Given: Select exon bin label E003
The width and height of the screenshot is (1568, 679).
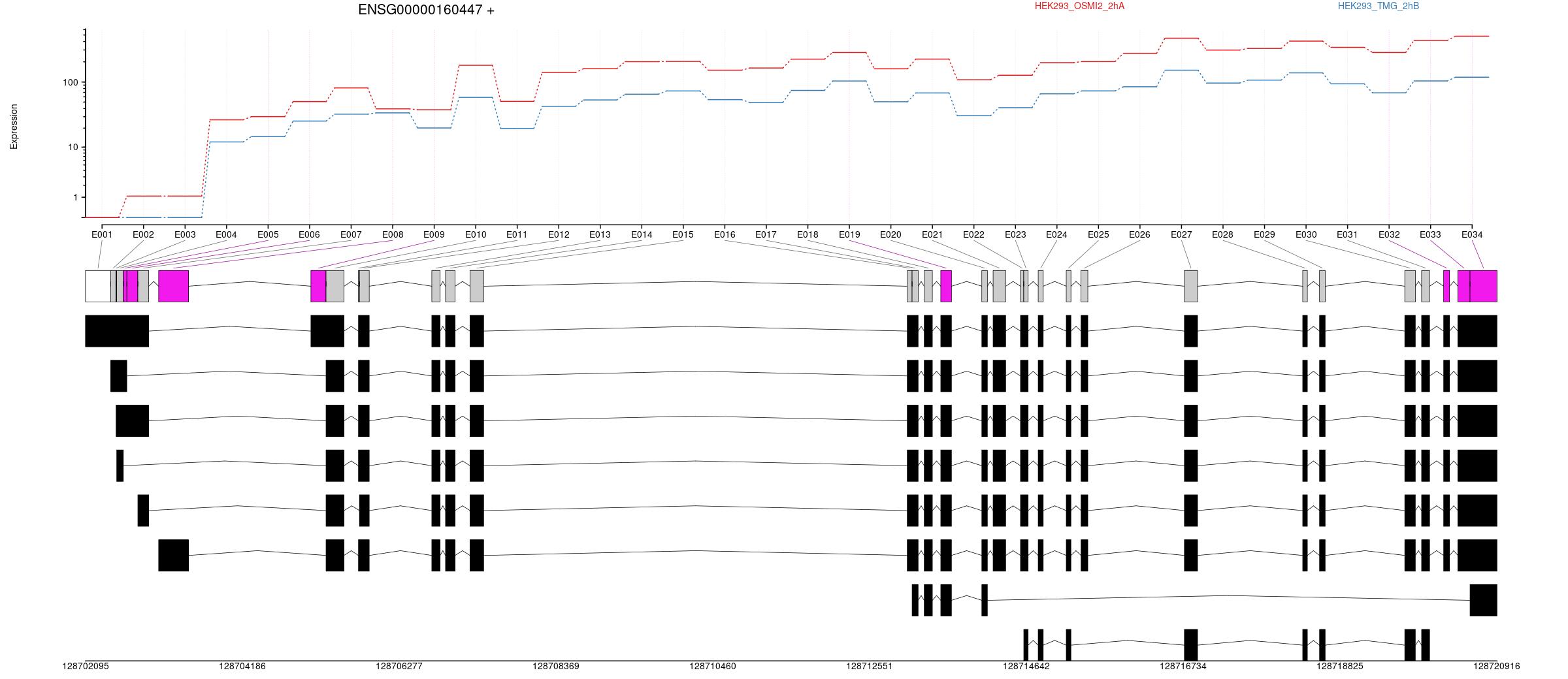Looking at the screenshot, I should tap(185, 234).
